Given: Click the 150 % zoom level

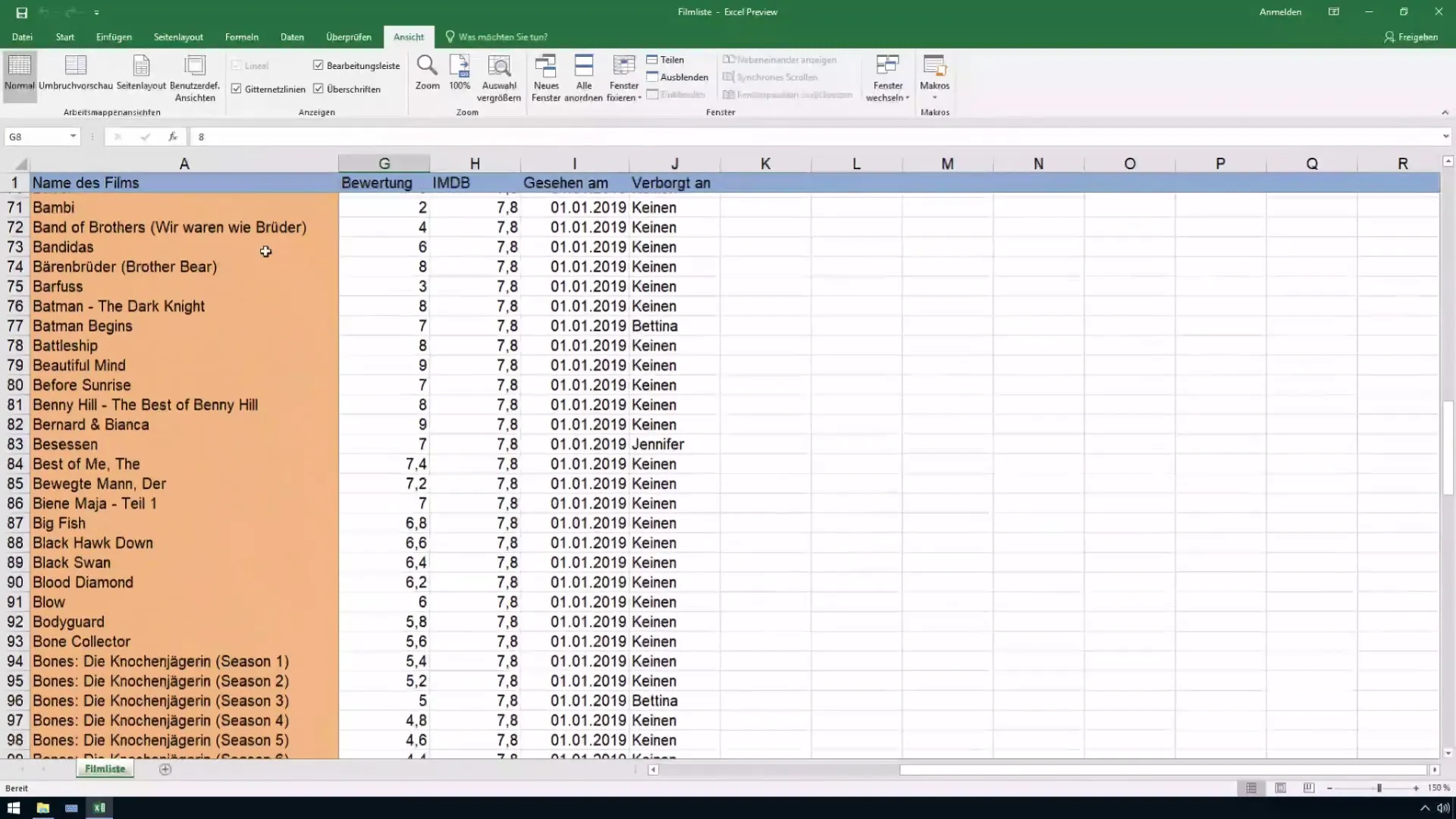Looking at the screenshot, I should pyautogui.click(x=1439, y=789).
